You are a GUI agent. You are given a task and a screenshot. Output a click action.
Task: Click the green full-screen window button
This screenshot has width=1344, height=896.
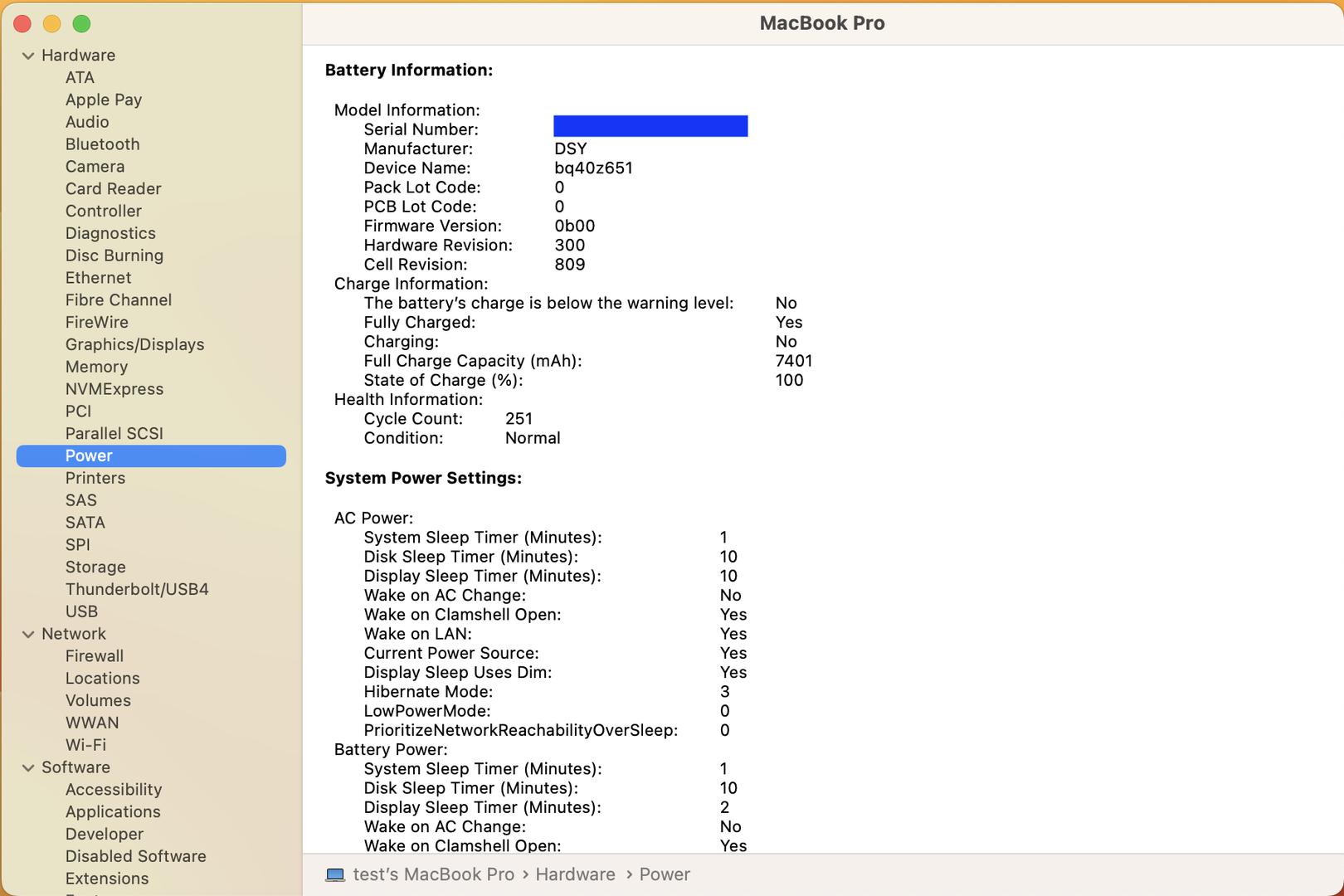pyautogui.click(x=81, y=24)
